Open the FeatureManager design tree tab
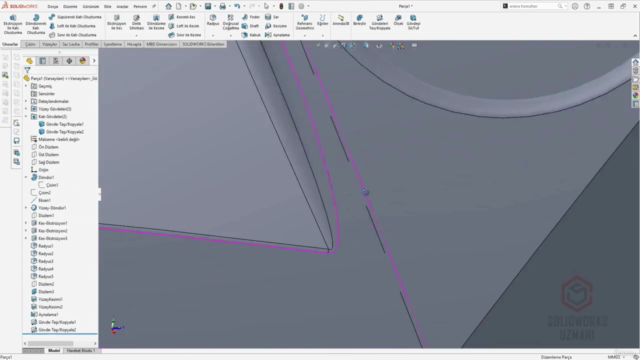The height and width of the screenshot is (360, 640). (29, 61)
